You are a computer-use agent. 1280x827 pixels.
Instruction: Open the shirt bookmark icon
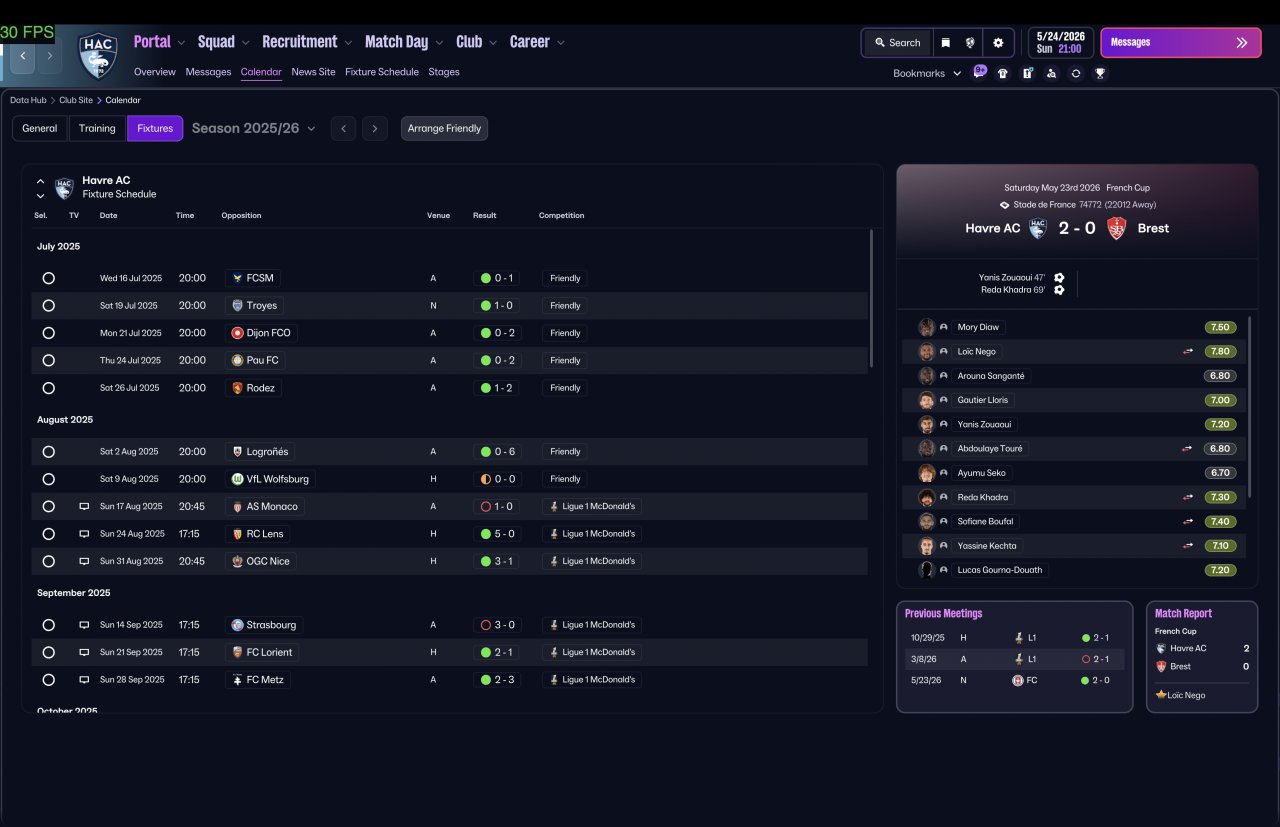[x=1003, y=73]
